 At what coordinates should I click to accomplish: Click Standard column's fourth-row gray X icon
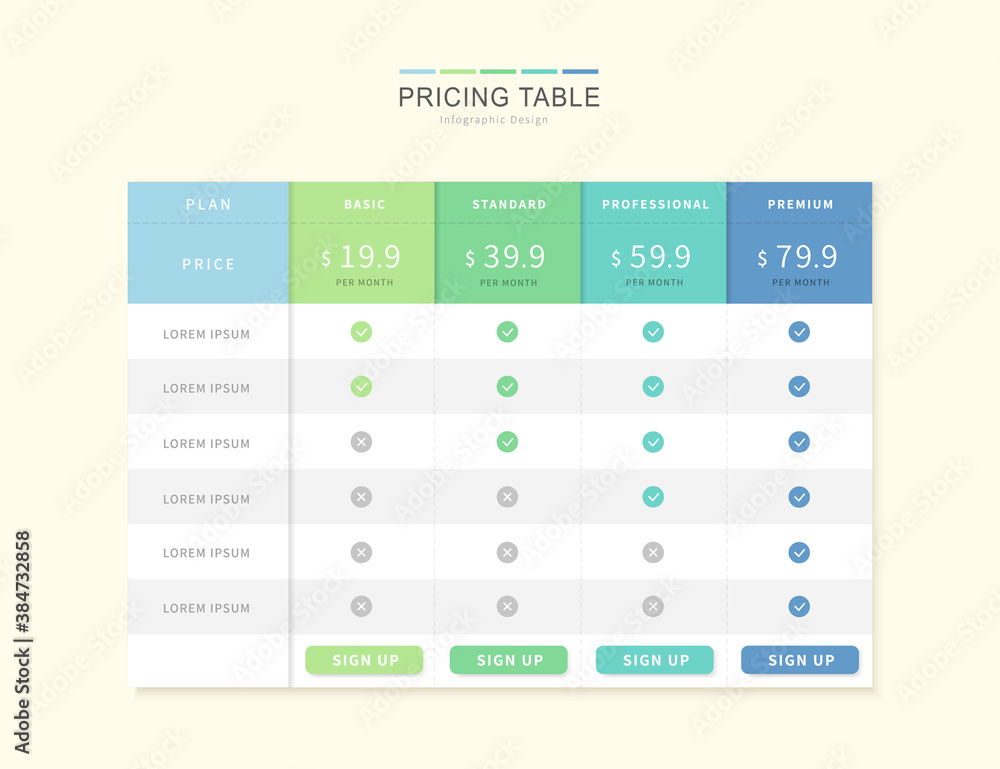[x=507, y=497]
